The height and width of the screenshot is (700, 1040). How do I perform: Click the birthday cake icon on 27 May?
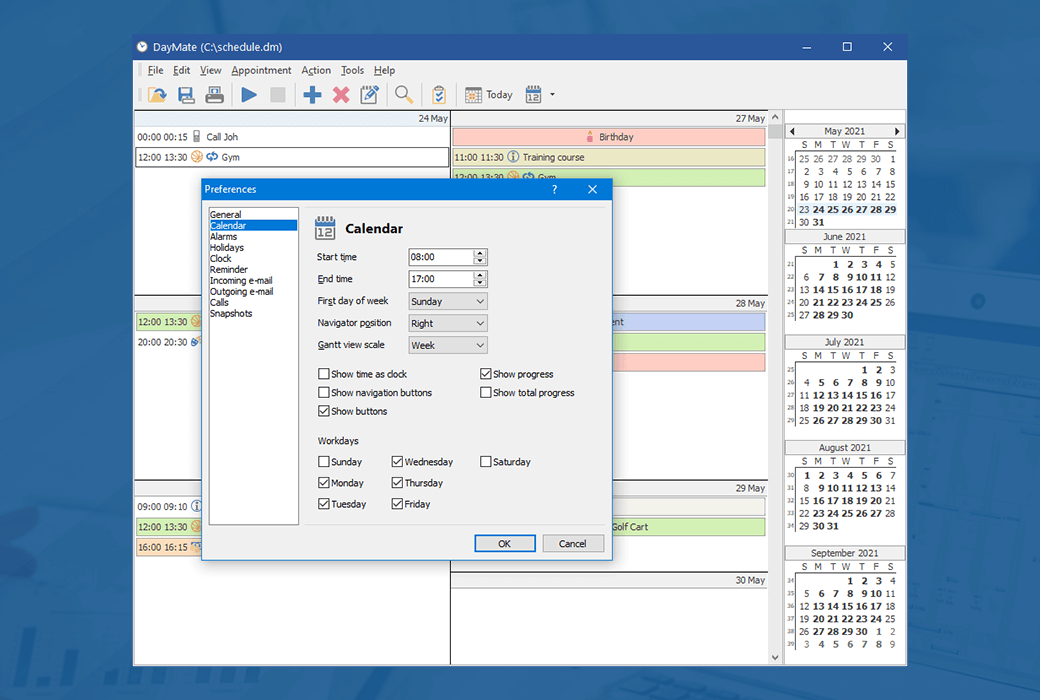pos(590,137)
